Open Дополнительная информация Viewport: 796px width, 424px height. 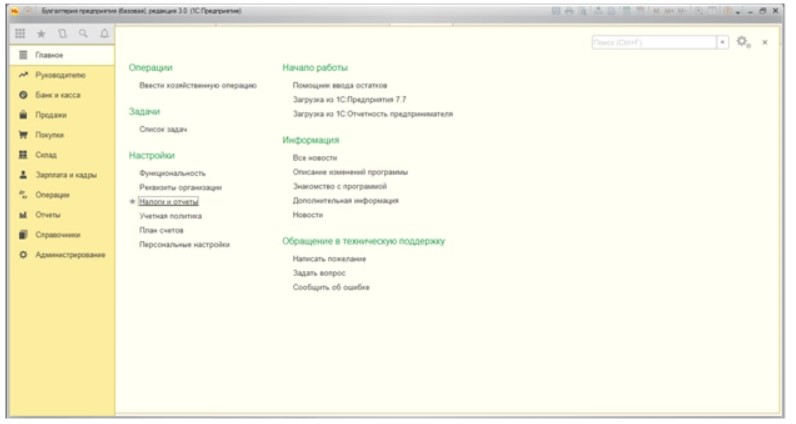345,201
